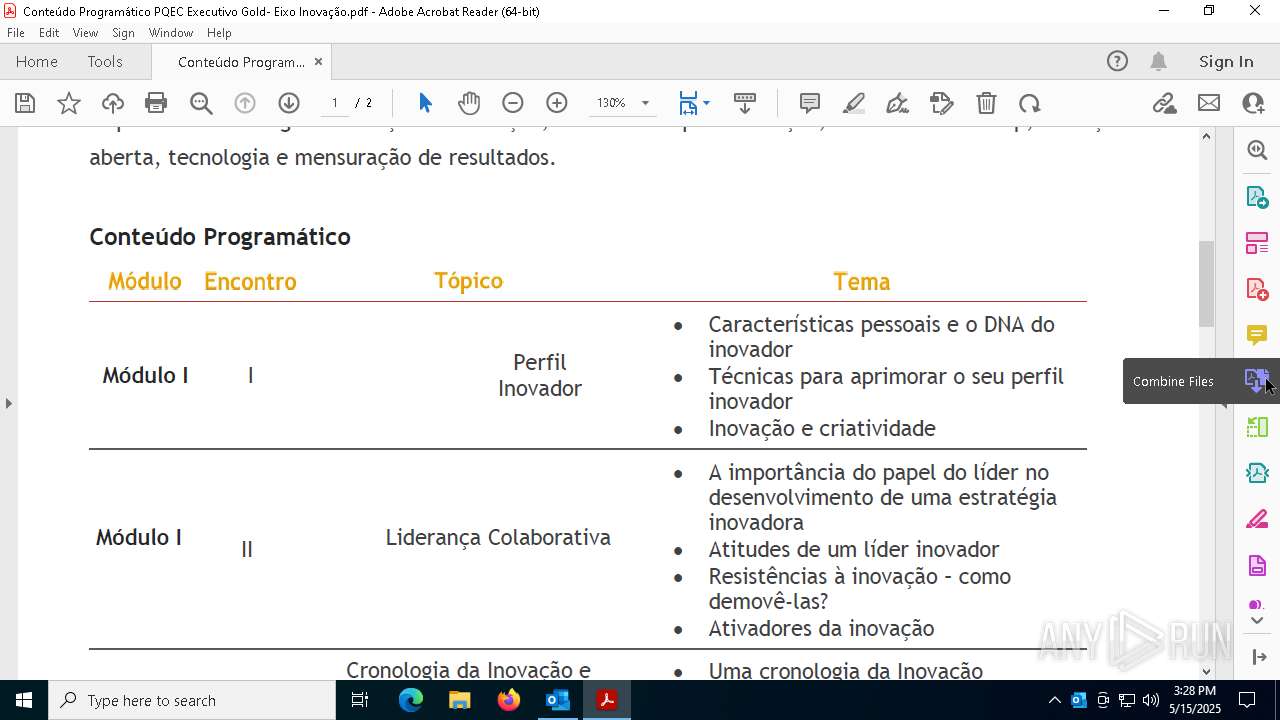1280x720 pixels.
Task: Open the purple document tool icon in right pane
Action: click(1257, 565)
